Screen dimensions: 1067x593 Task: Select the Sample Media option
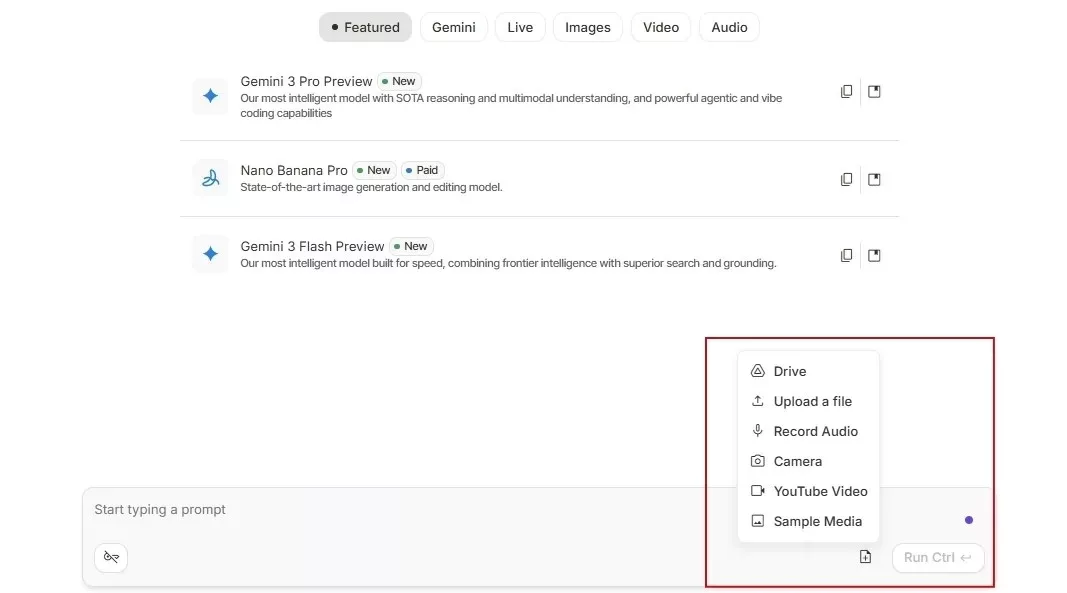(x=817, y=521)
